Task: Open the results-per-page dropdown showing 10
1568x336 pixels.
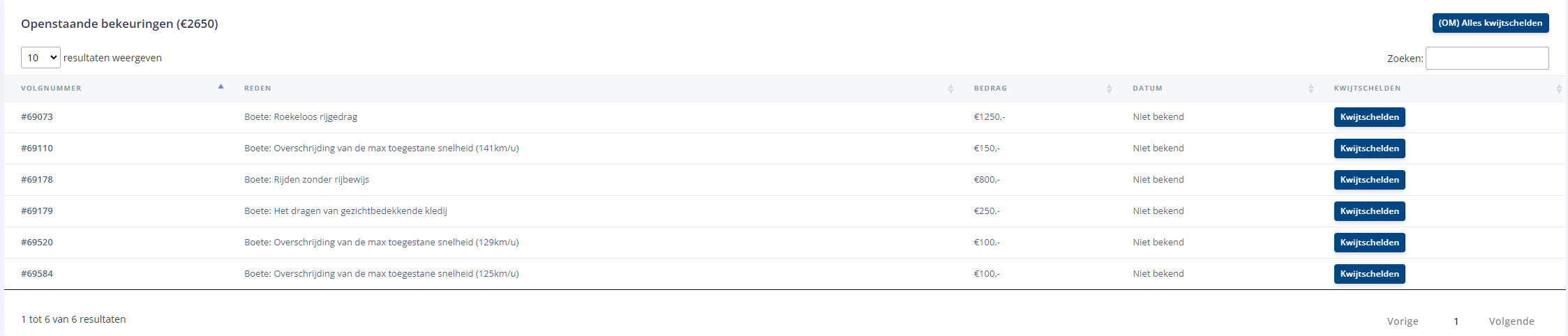Action: 40,57
